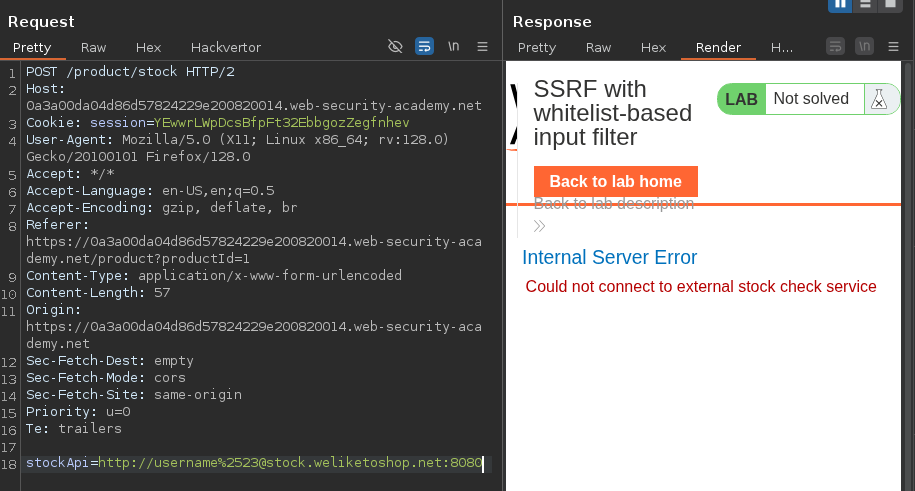Open the Hackvertor tab in Request
Image resolution: width=915 pixels, height=491 pixels.
coord(226,47)
